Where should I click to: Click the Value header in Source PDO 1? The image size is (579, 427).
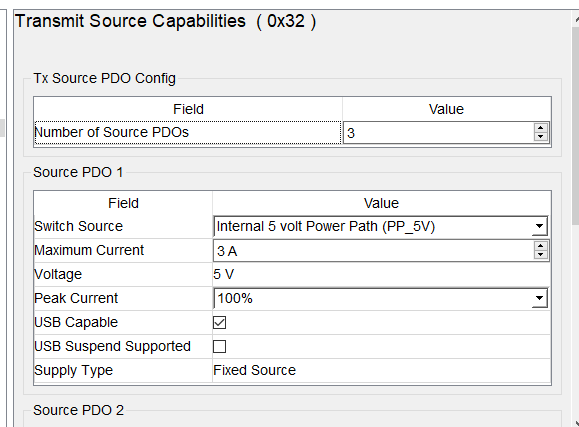coord(381,203)
